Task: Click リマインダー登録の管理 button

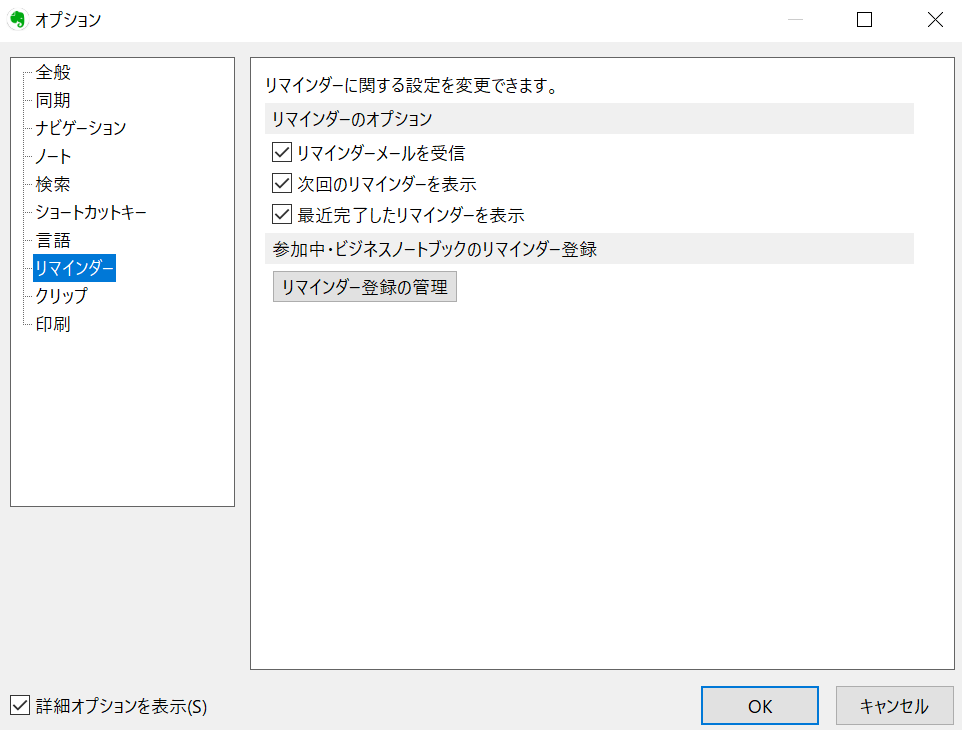Action: pos(364,287)
